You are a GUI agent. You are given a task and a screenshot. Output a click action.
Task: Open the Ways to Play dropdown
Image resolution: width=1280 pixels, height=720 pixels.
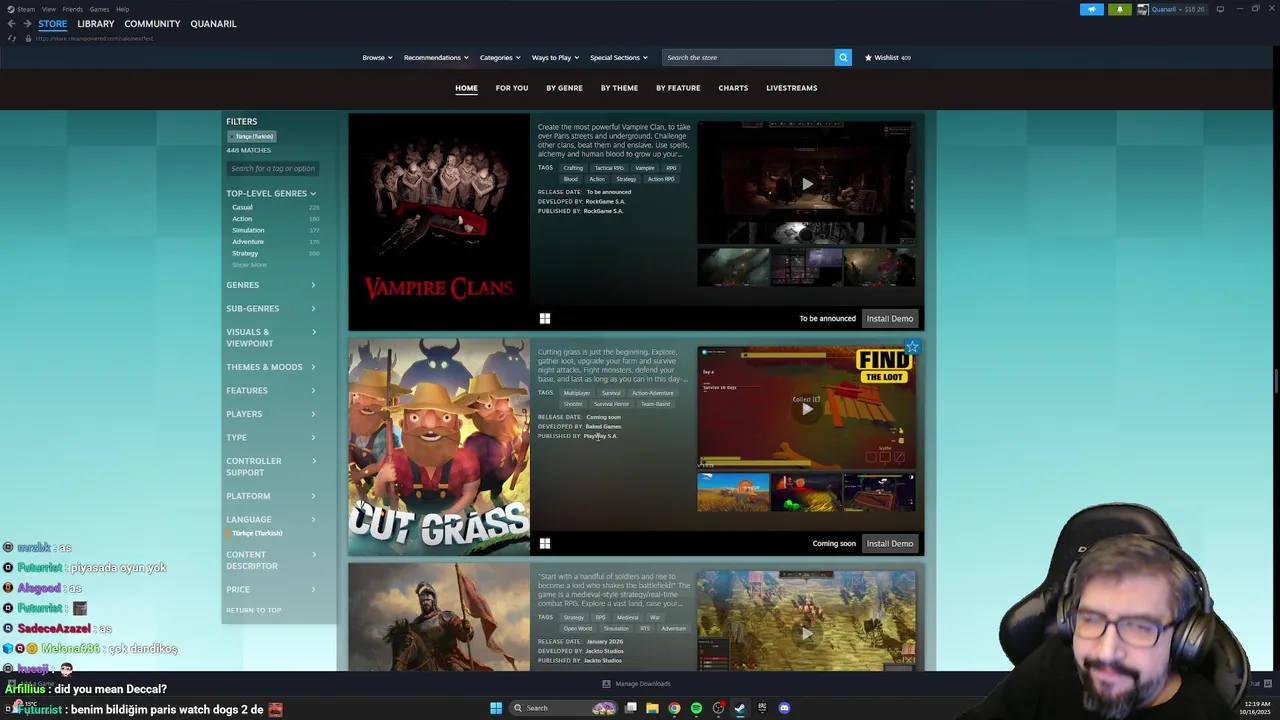(x=555, y=57)
